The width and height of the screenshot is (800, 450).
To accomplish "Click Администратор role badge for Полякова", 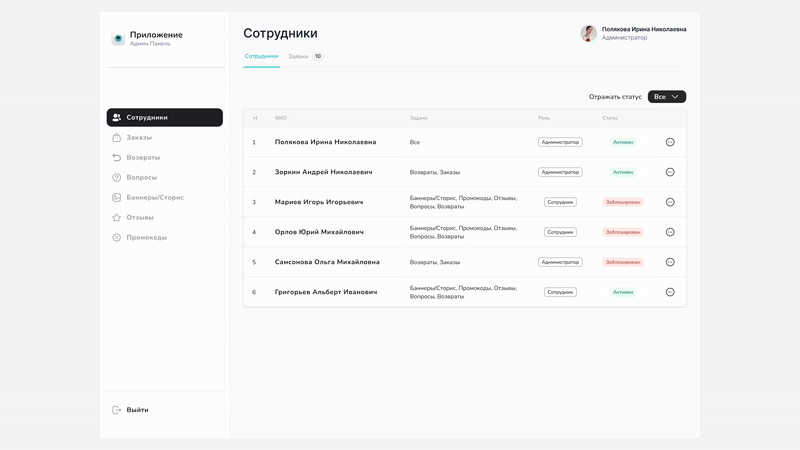I will 560,142.
